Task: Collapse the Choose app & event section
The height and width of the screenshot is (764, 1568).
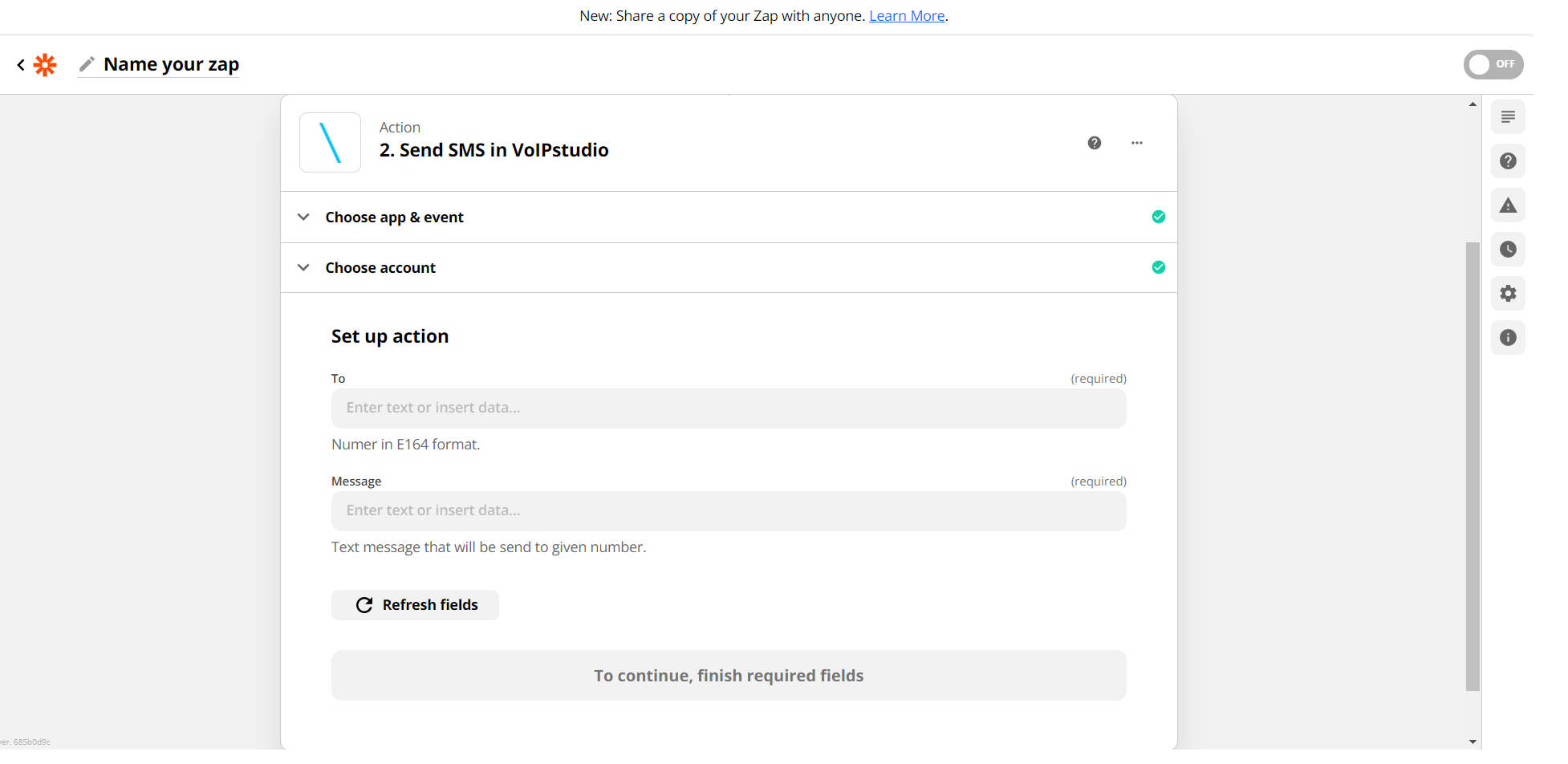Action: tap(303, 217)
